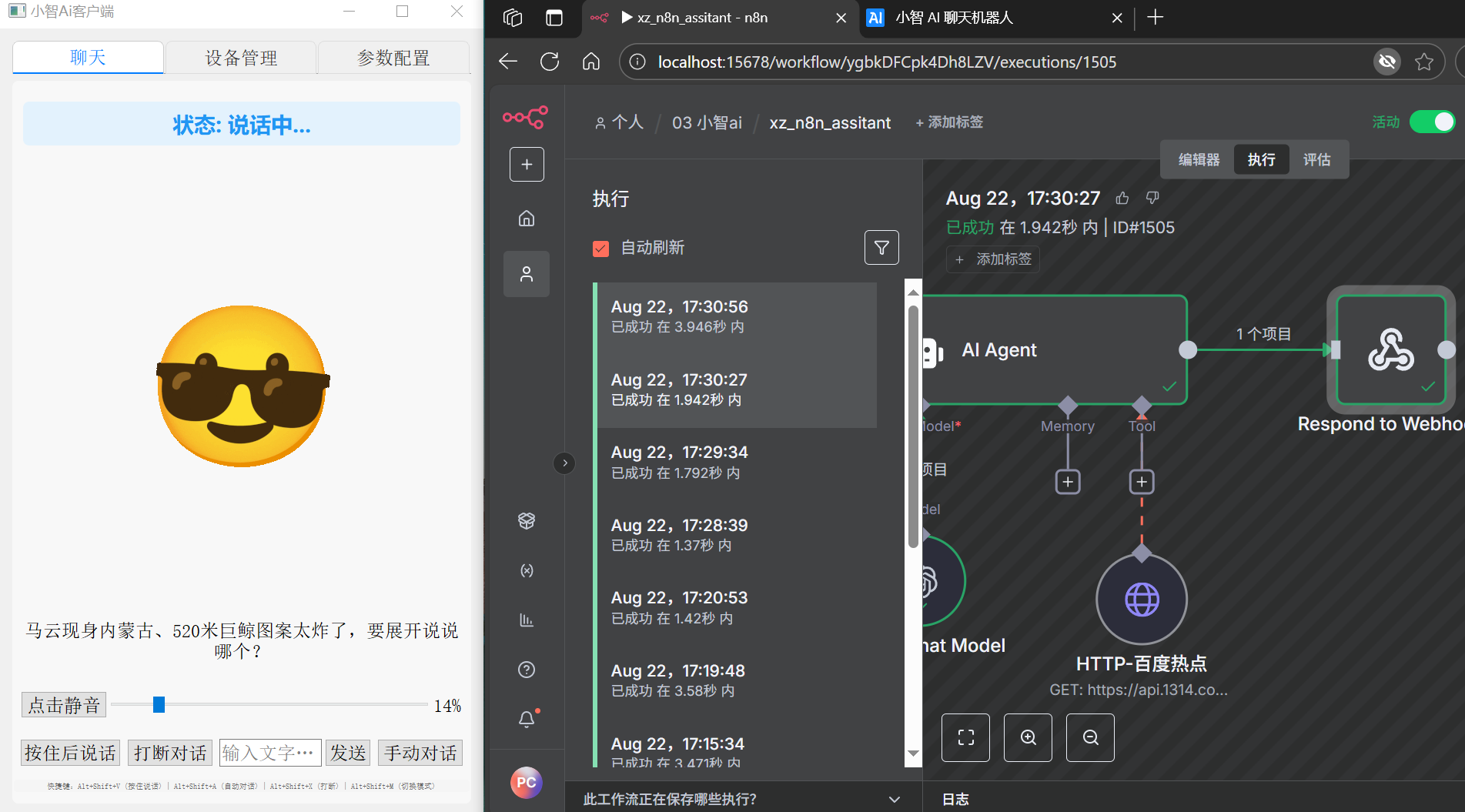Open the executions filter funnel icon
Image resolution: width=1465 pixels, height=812 pixels.
click(x=881, y=248)
